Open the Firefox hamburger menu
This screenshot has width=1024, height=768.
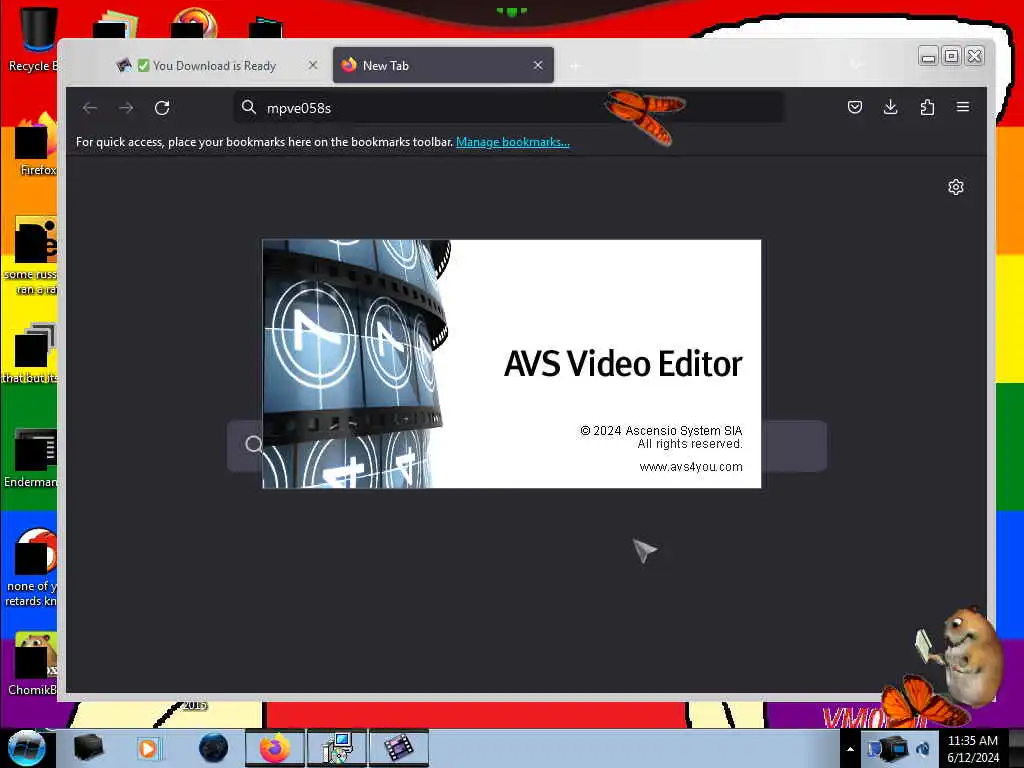point(963,107)
